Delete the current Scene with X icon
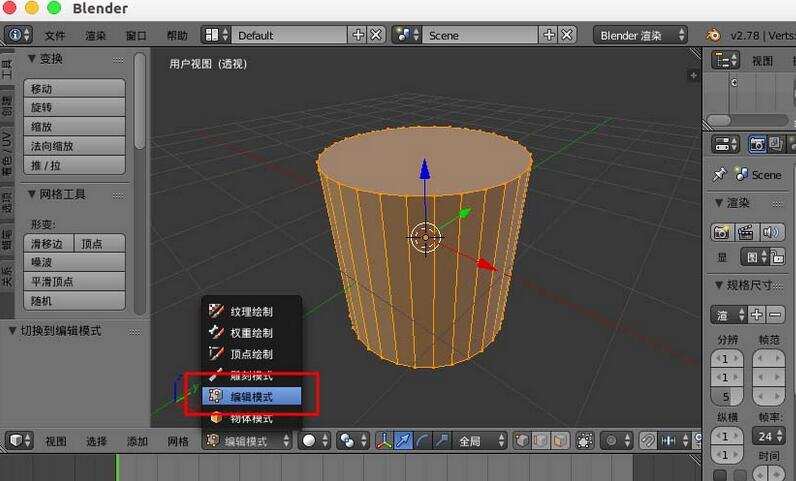Screen dimensions: 796x481 [x=567, y=35]
